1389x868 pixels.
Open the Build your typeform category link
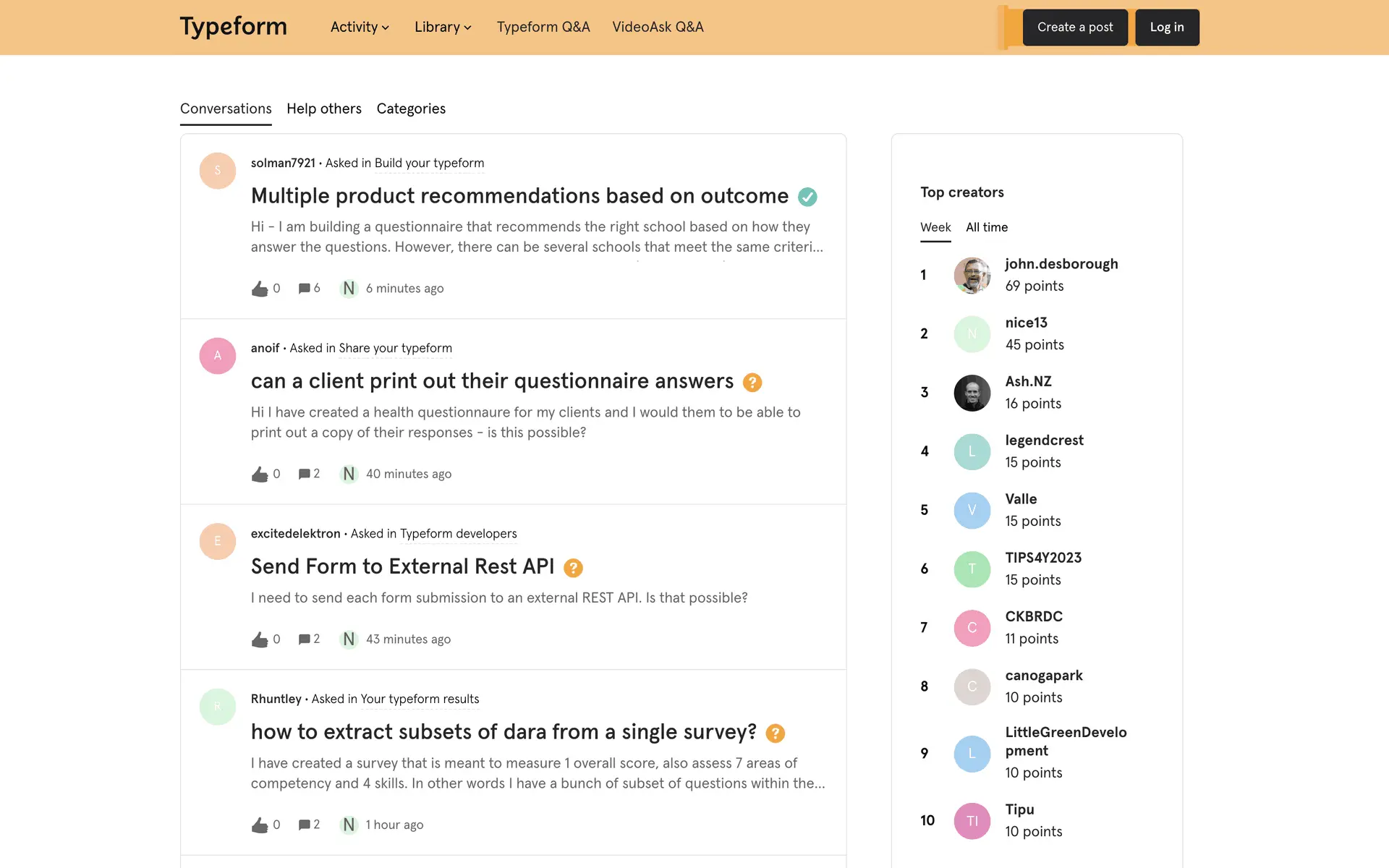pyautogui.click(x=429, y=163)
